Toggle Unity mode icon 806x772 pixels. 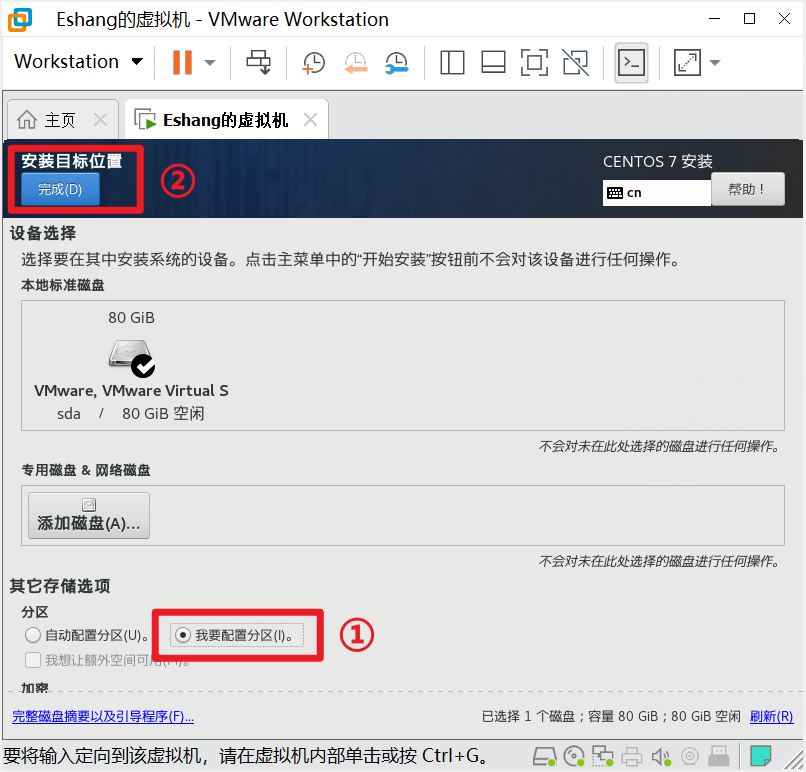575,63
